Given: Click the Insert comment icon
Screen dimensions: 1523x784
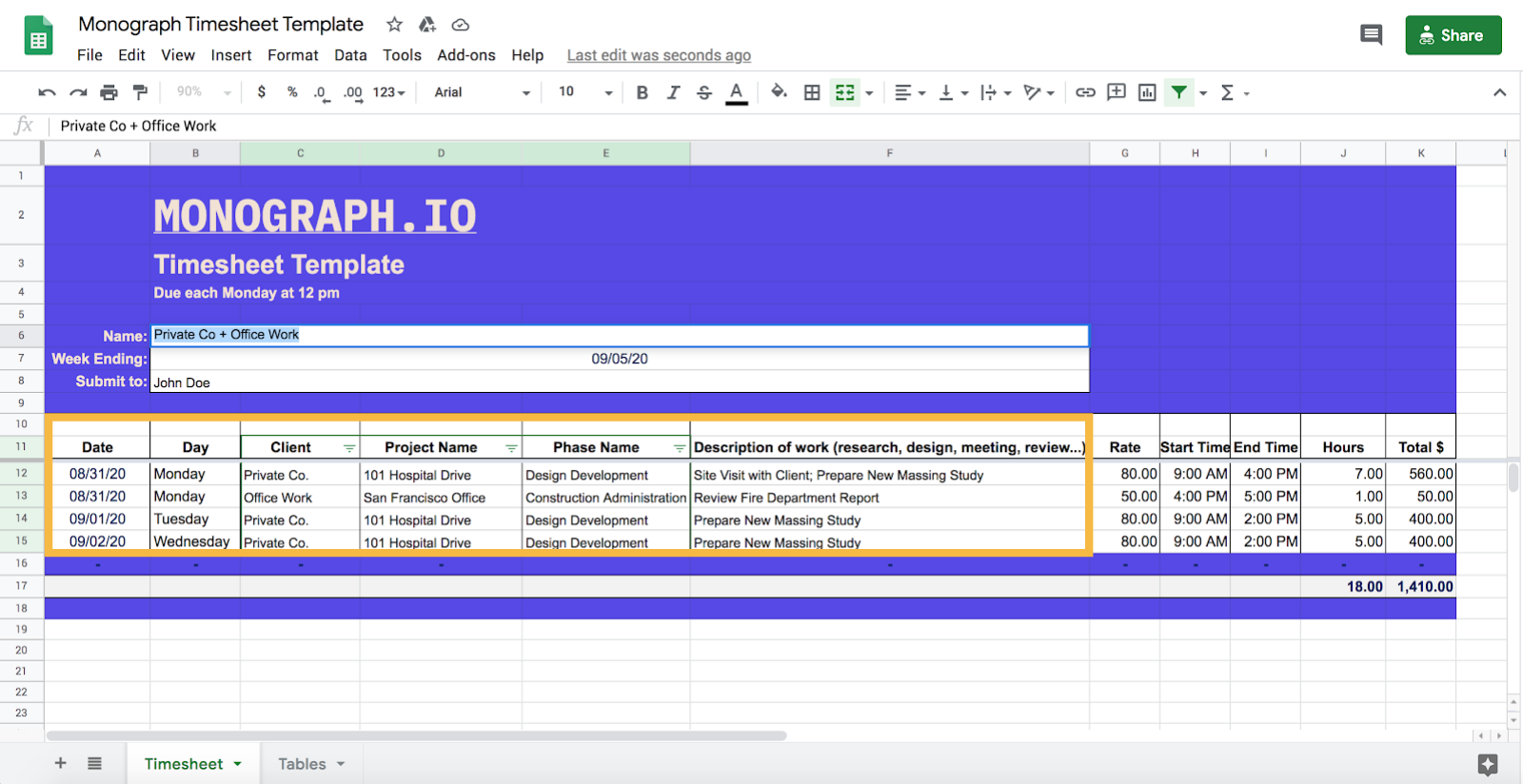Looking at the screenshot, I should 1117,92.
